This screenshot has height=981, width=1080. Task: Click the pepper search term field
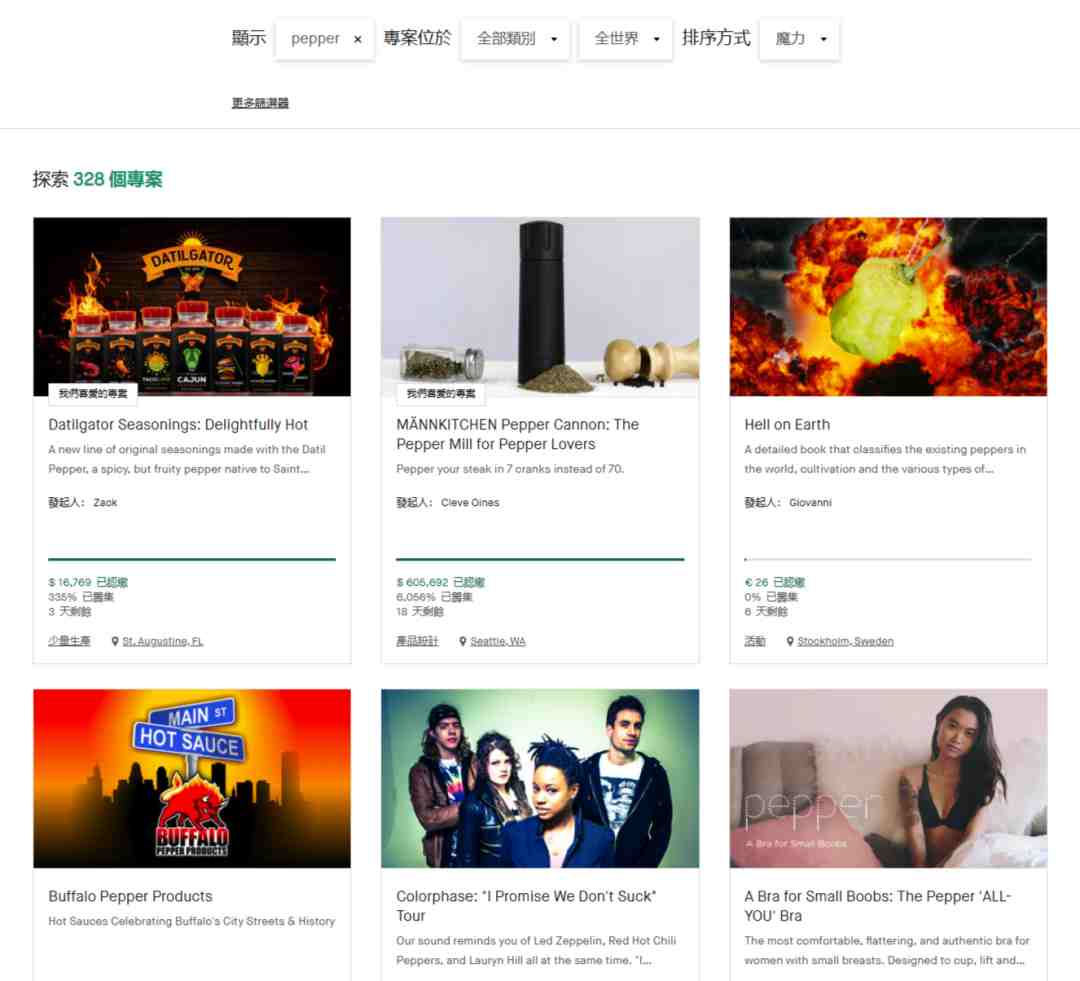coord(314,39)
